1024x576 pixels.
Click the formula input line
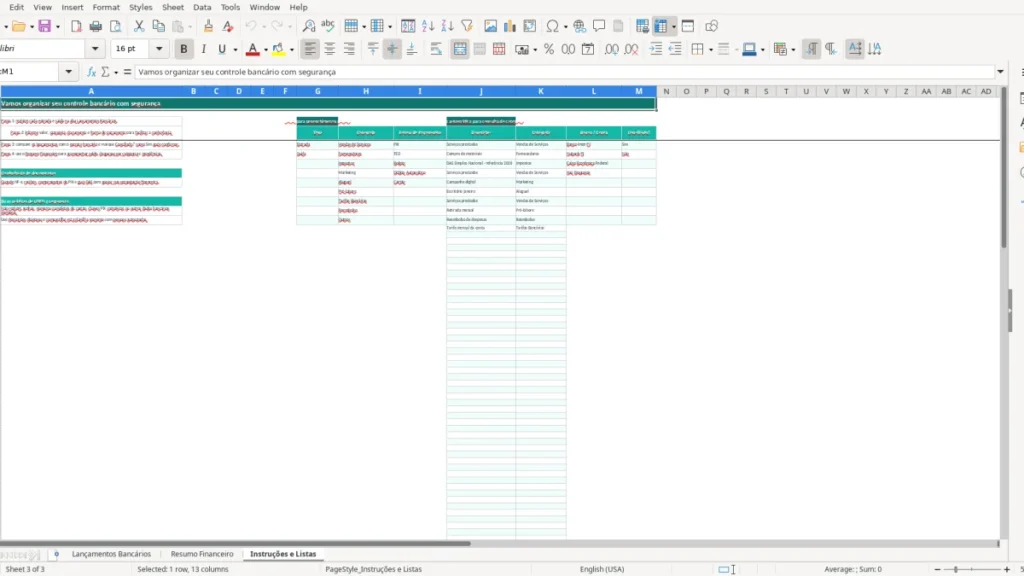[x=564, y=72]
